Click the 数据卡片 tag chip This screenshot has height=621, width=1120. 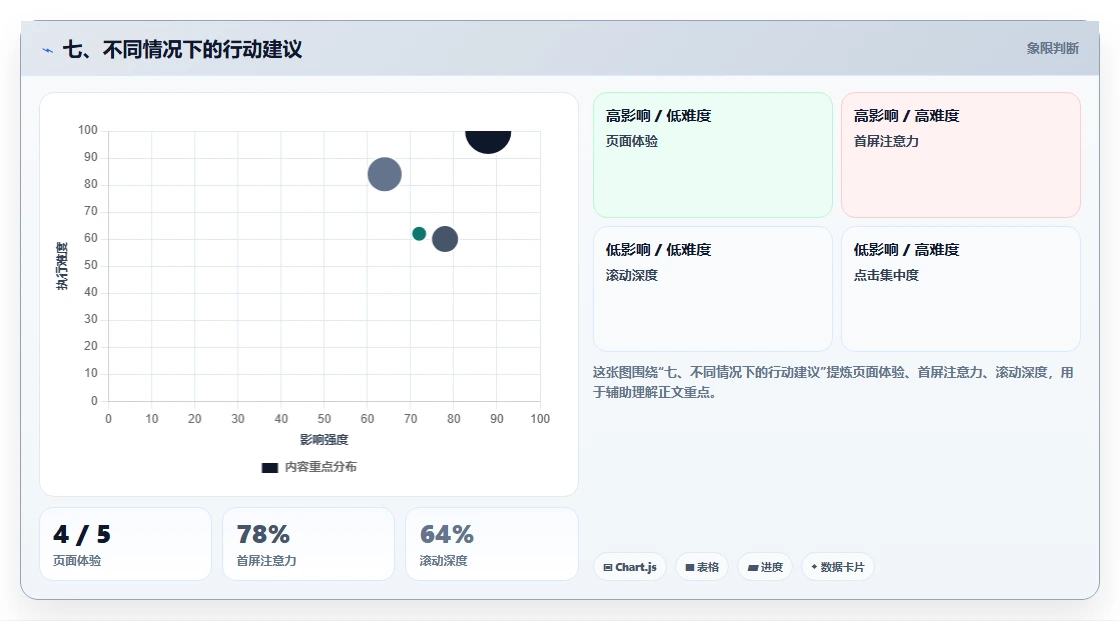[x=837, y=567]
